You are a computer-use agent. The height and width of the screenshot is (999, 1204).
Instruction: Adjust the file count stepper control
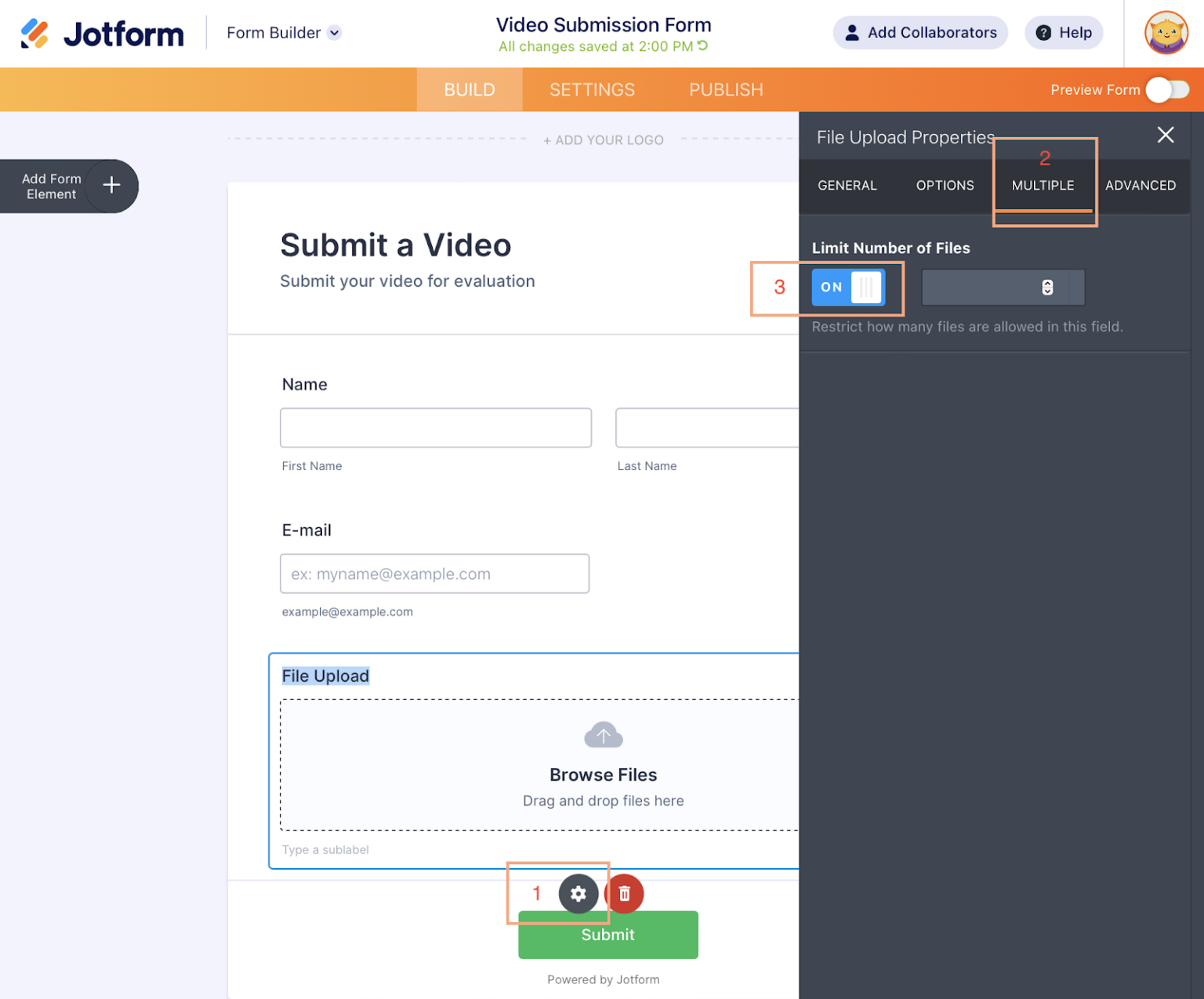point(1048,287)
